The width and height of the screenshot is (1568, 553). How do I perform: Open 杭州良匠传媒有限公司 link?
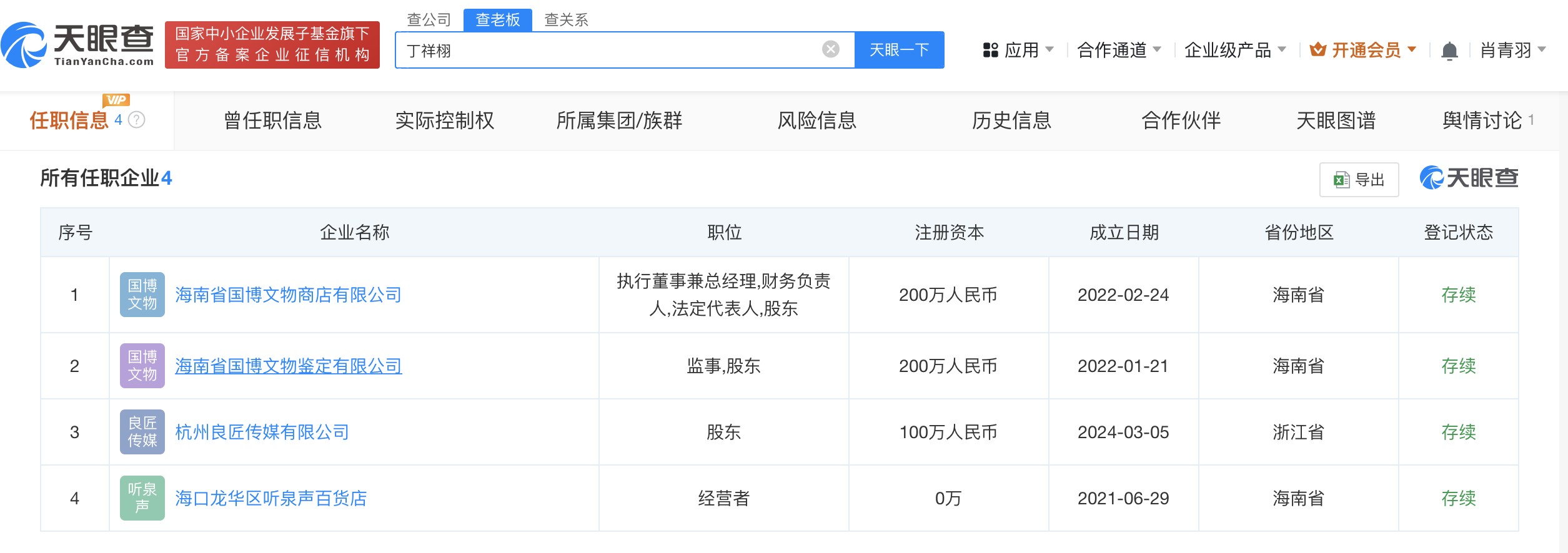(262, 432)
